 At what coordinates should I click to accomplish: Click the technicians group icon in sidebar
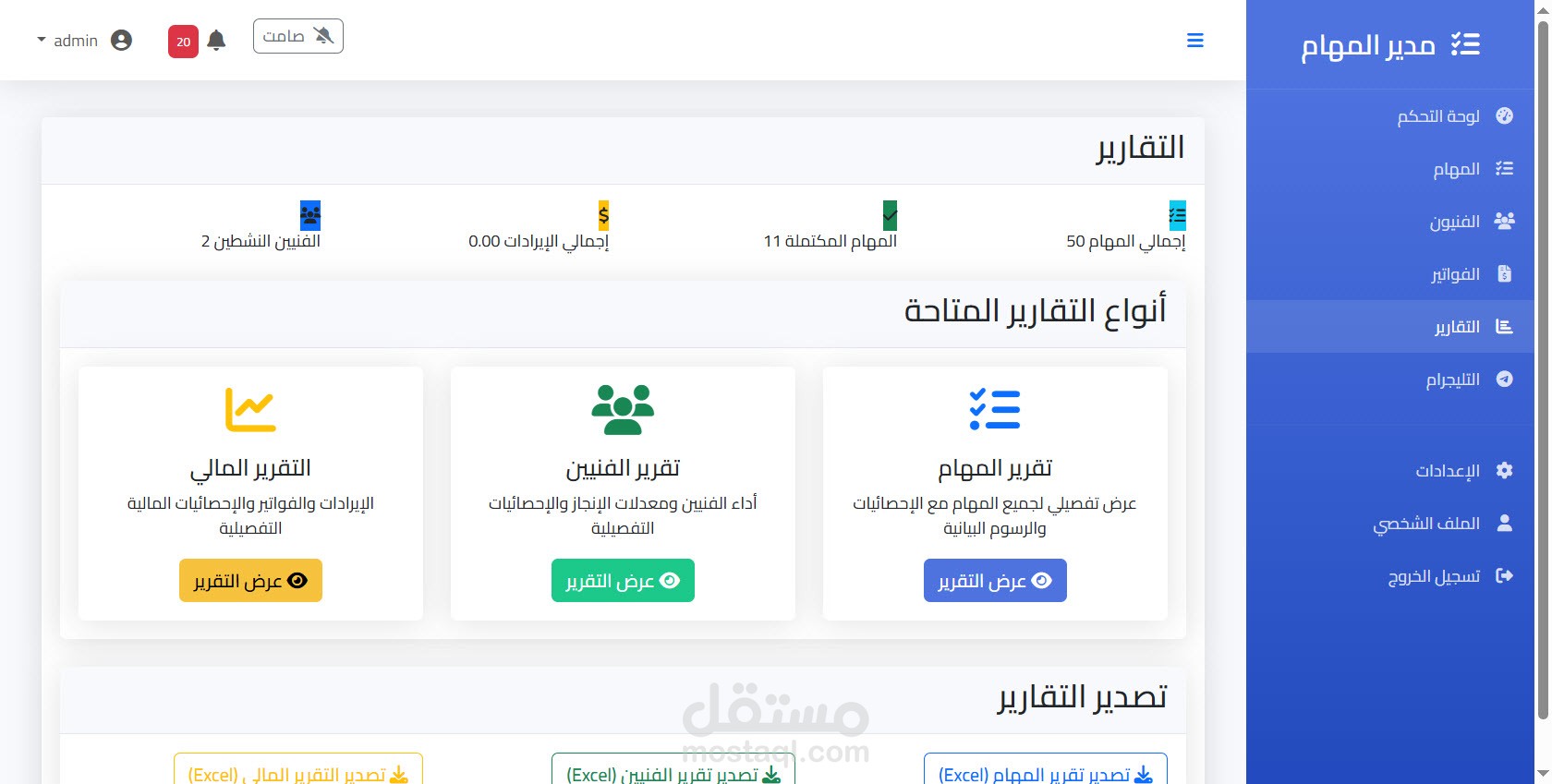pos(1504,221)
